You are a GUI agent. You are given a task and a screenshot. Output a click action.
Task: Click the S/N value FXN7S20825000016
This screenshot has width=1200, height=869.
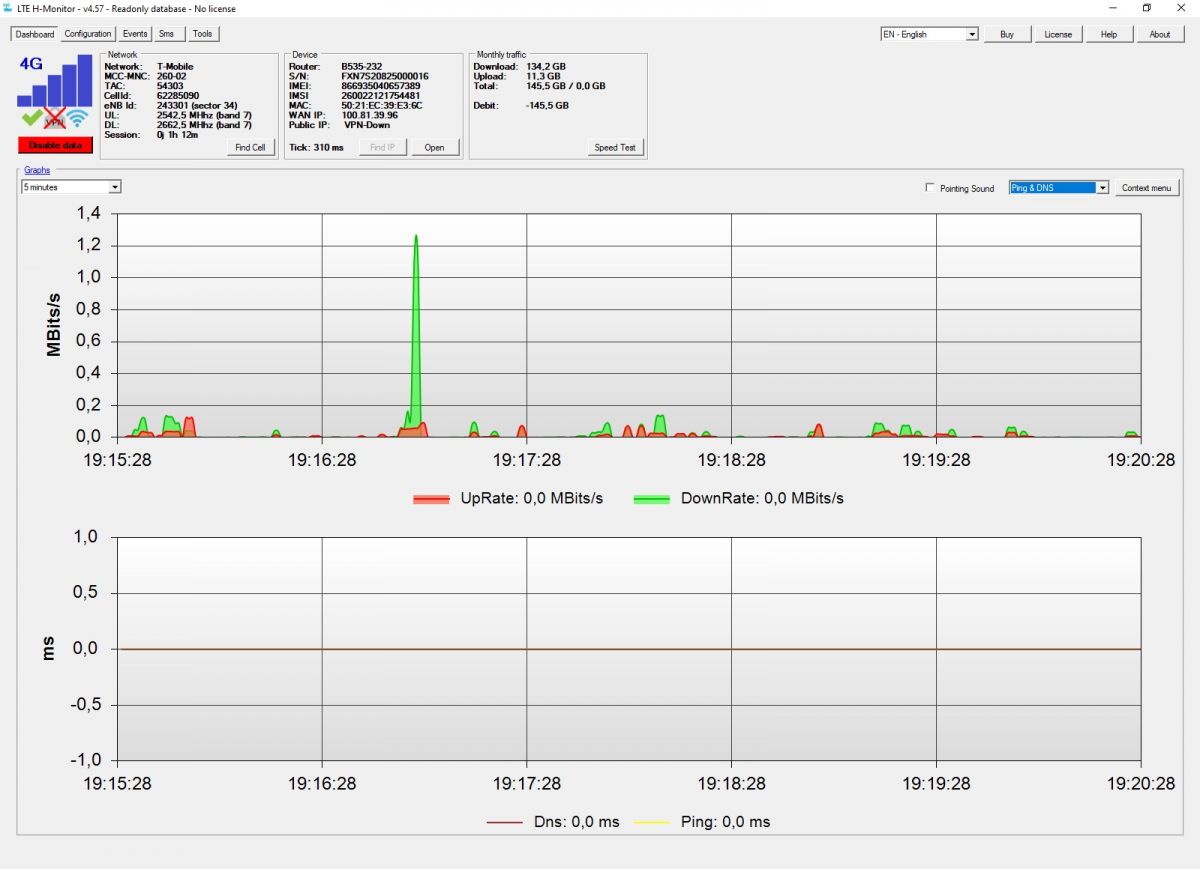click(385, 76)
